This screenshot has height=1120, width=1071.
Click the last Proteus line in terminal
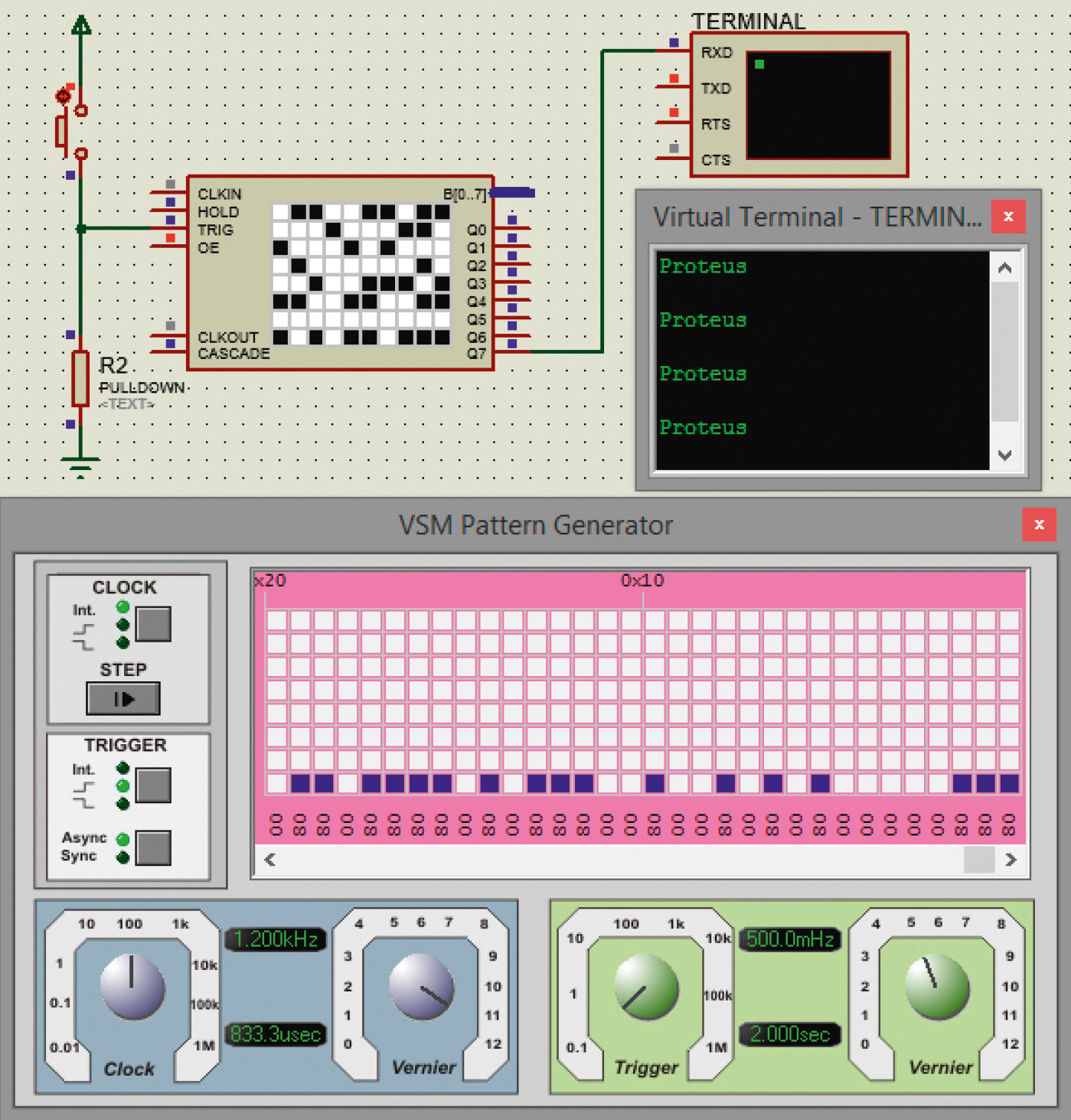pyautogui.click(x=703, y=428)
